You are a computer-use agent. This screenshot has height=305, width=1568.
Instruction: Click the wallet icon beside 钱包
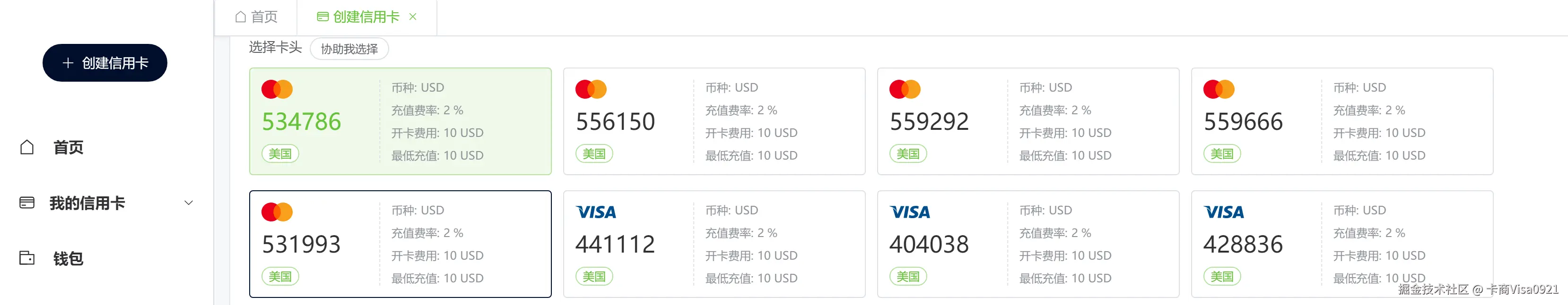(x=27, y=258)
